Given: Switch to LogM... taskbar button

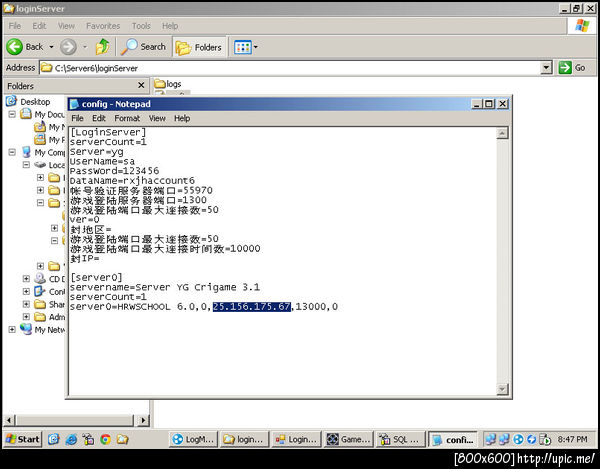Looking at the screenshot, I should (x=194, y=440).
